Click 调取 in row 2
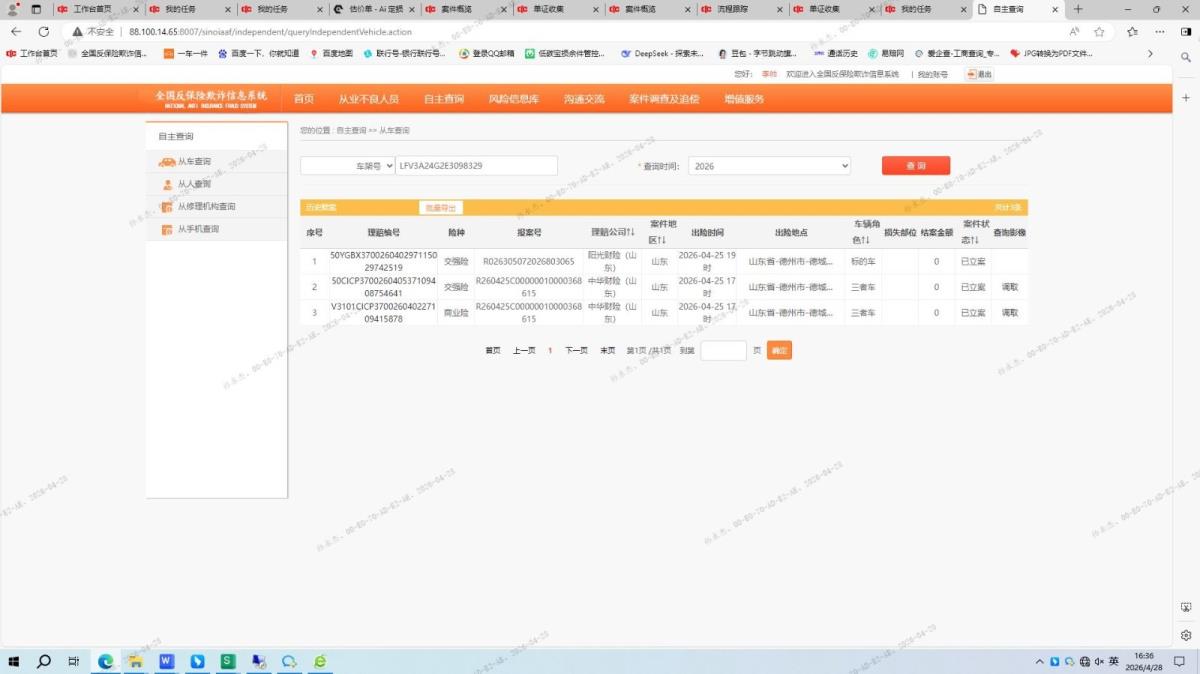1200x674 pixels. click(1010, 287)
